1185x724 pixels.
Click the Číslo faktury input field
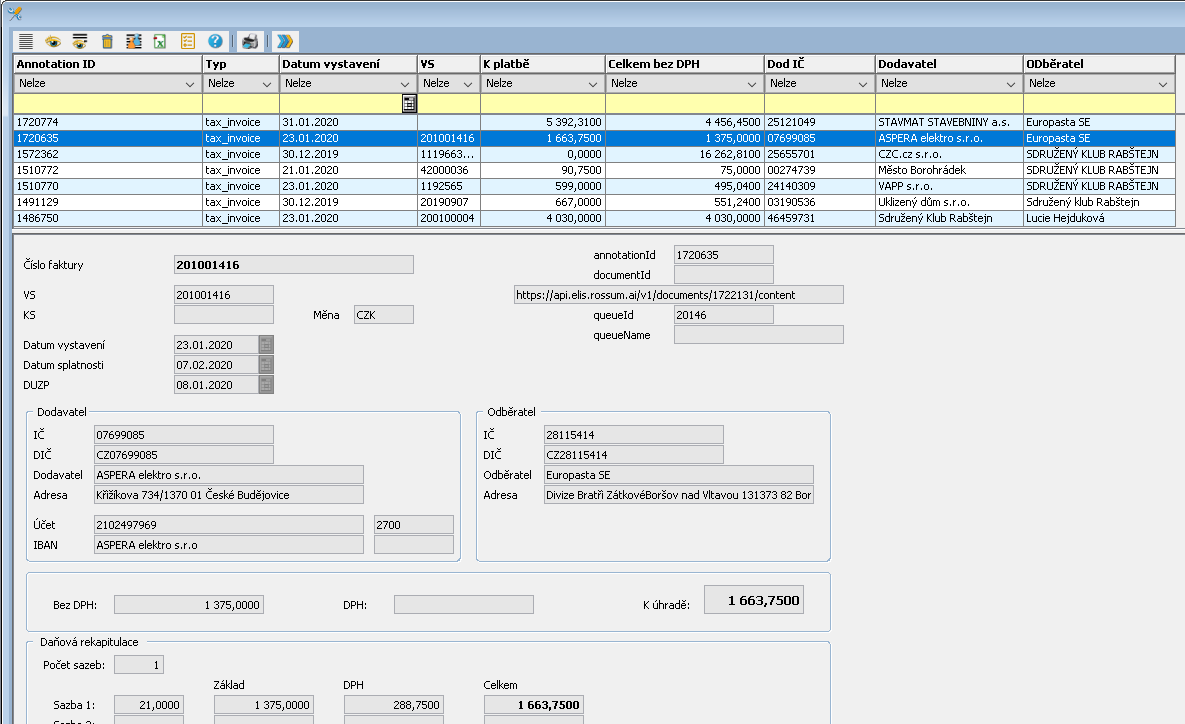point(293,265)
